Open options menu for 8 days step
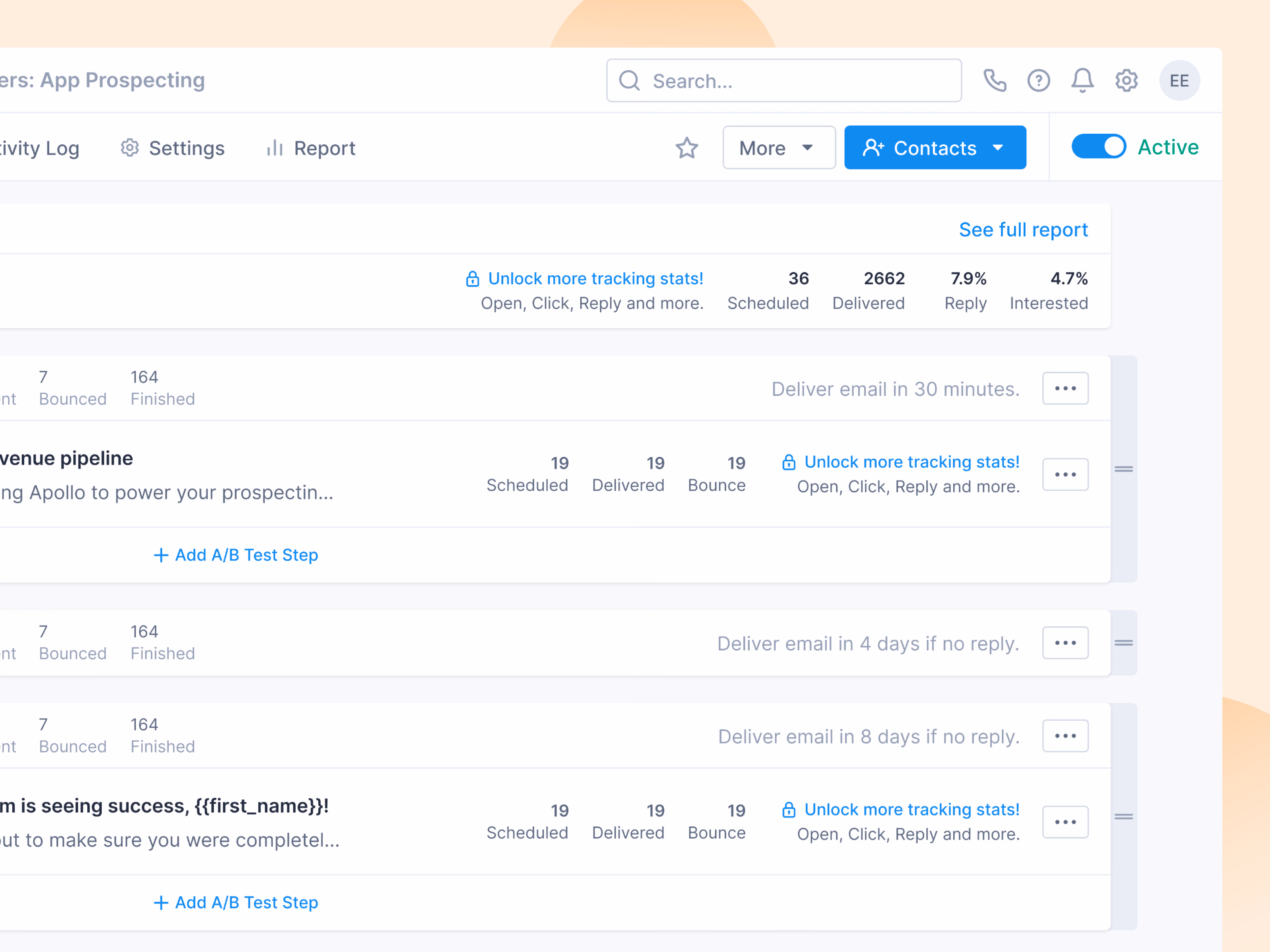This screenshot has height=952, width=1270. 1065,736
